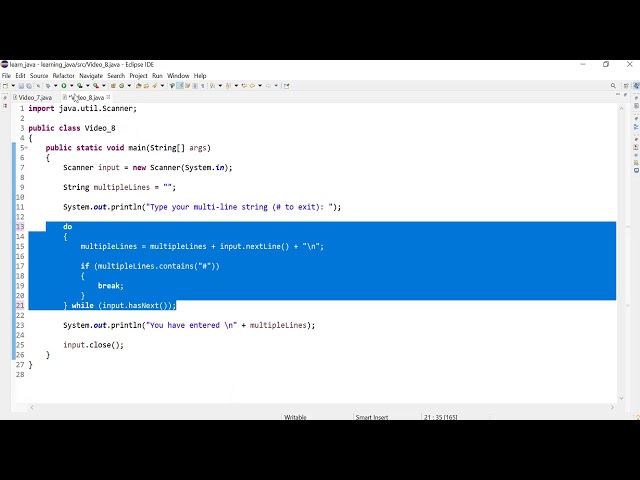Screen dimensions: 640x480
Task: Open the Search dropdown arrow
Action: click(162, 86)
